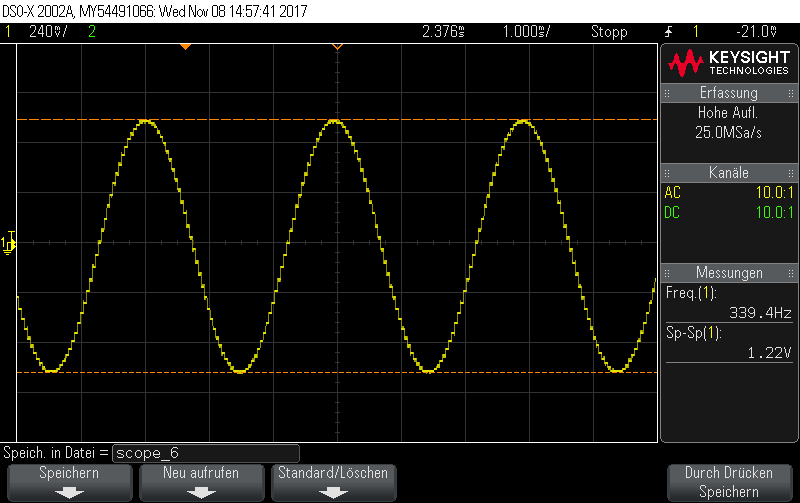Click the upper orange dashed cursor line
Screen dimensions: 800x503
pos(337,119)
